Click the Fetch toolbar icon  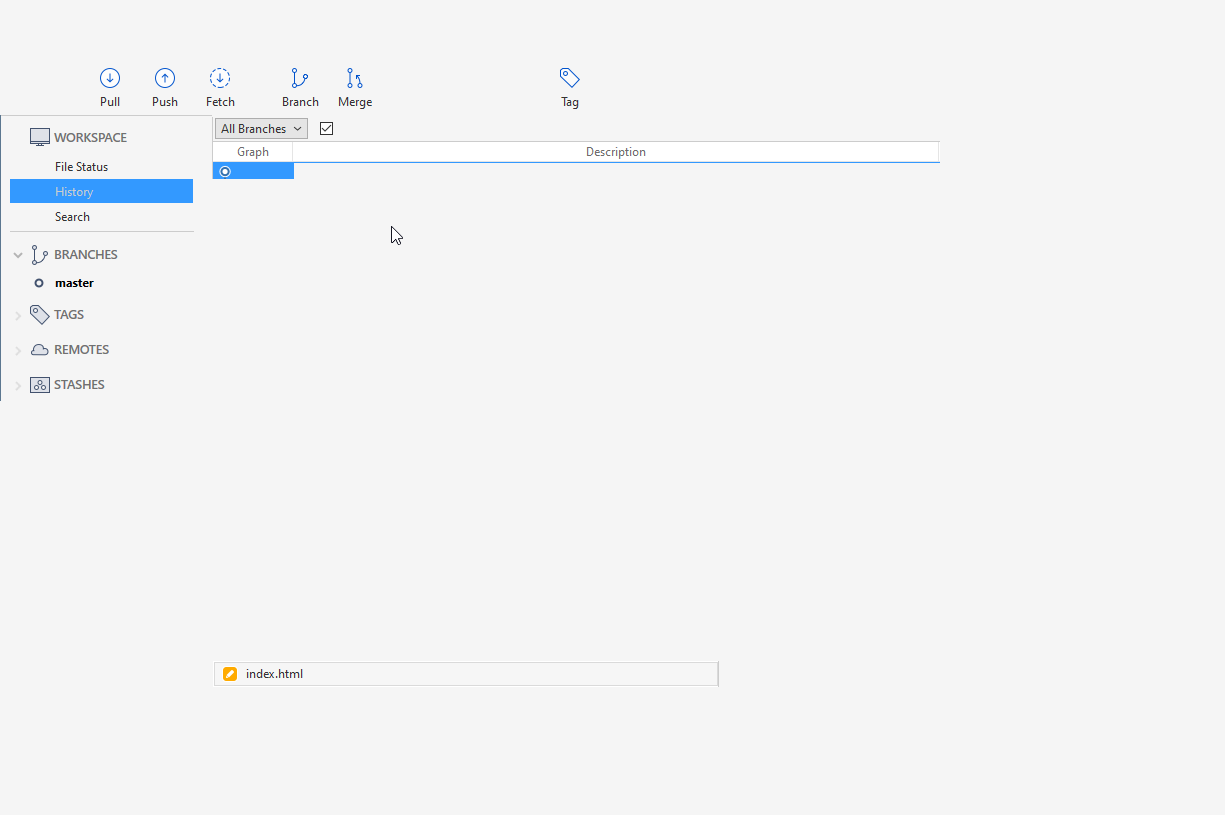point(220,78)
